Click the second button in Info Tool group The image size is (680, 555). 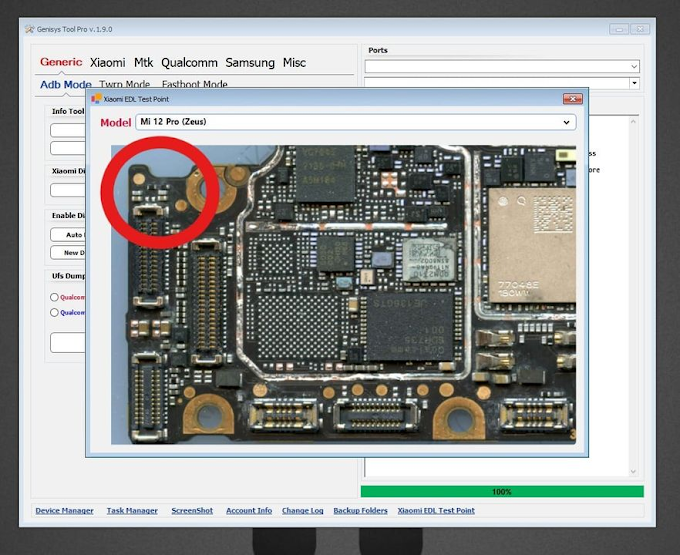[68, 148]
